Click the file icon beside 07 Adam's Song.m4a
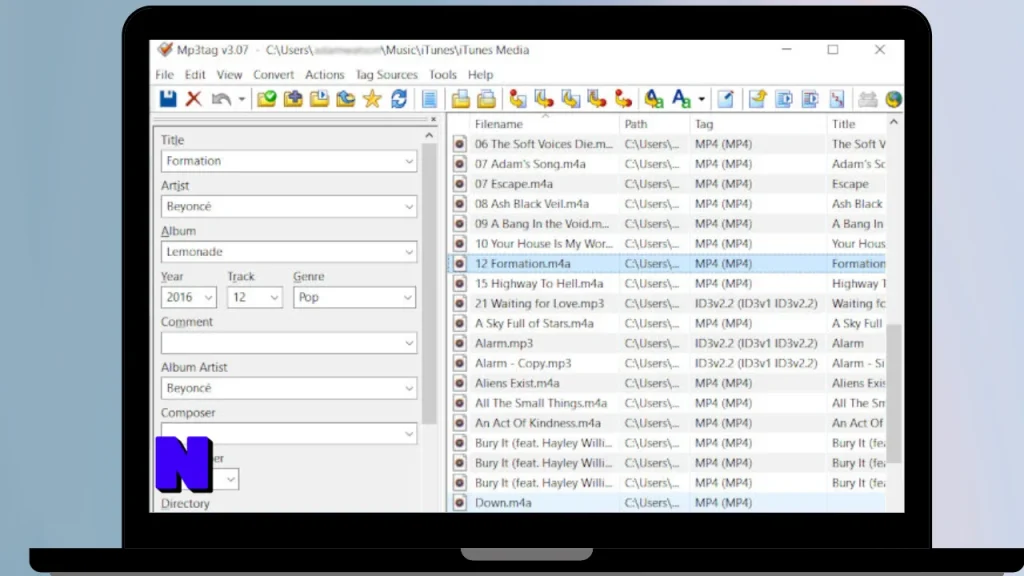 pos(460,164)
